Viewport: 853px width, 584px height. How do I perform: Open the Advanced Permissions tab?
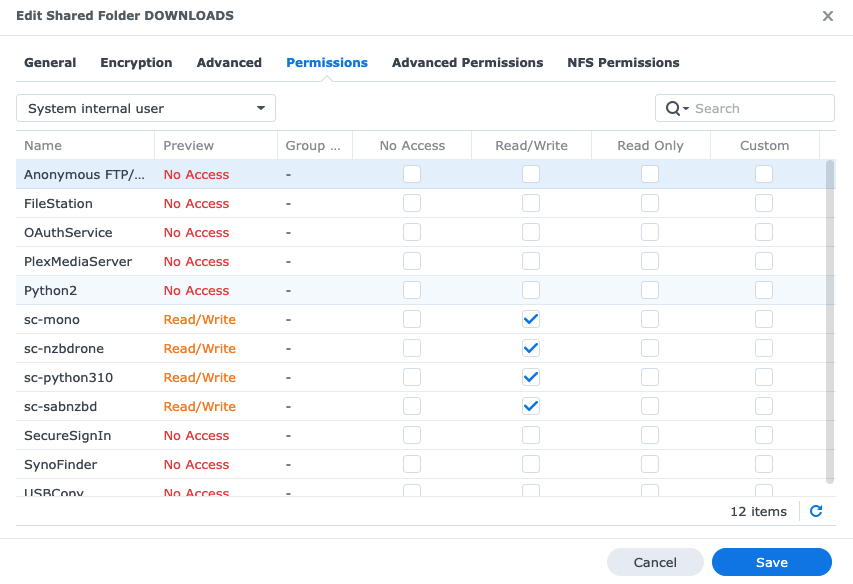(x=467, y=62)
